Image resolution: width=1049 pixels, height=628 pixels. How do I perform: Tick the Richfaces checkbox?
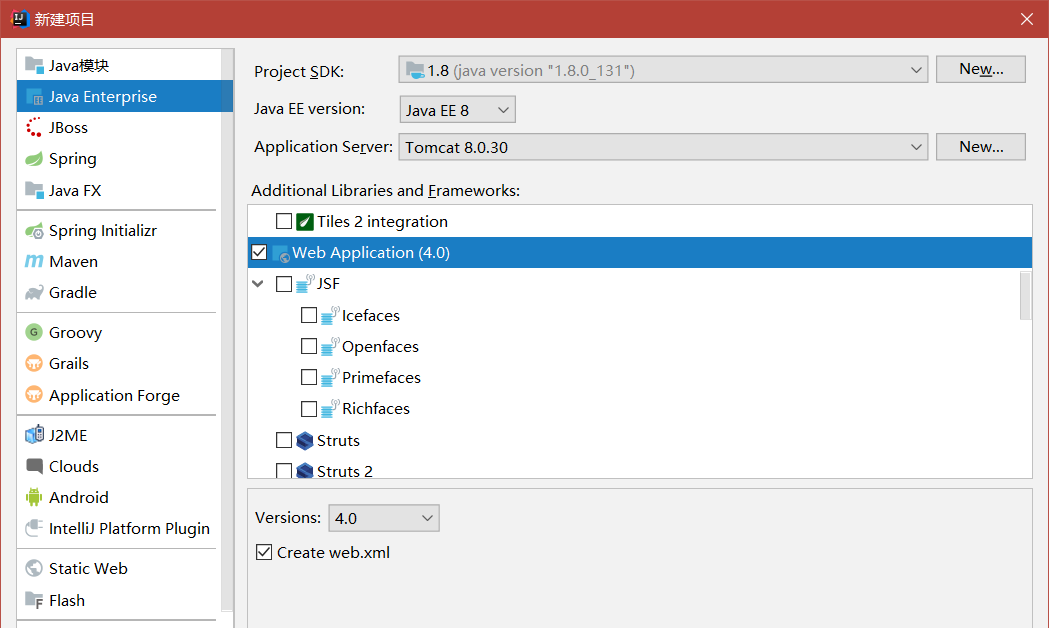pos(308,409)
